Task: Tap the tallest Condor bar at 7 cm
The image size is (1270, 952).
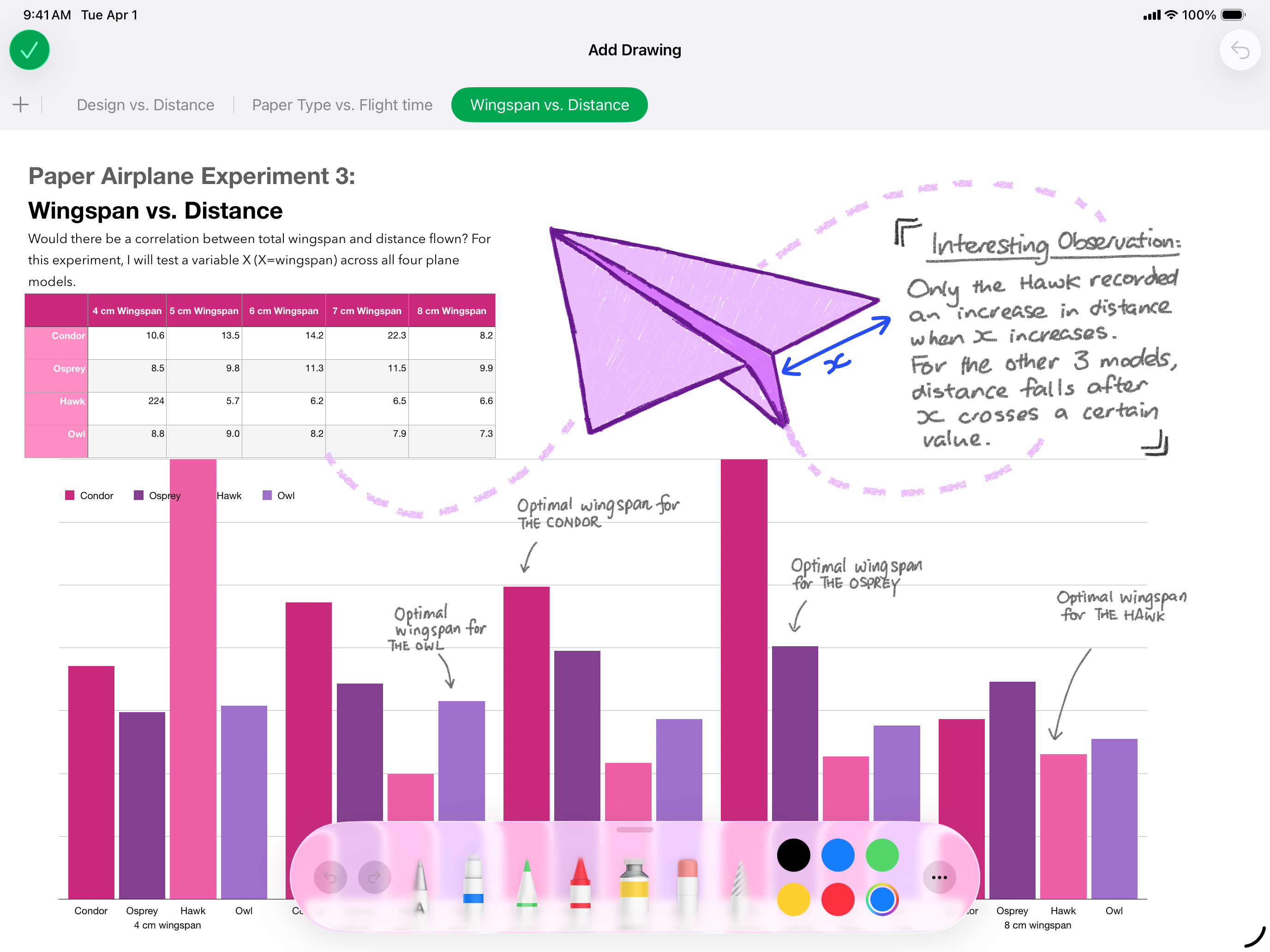Action: tap(743, 640)
